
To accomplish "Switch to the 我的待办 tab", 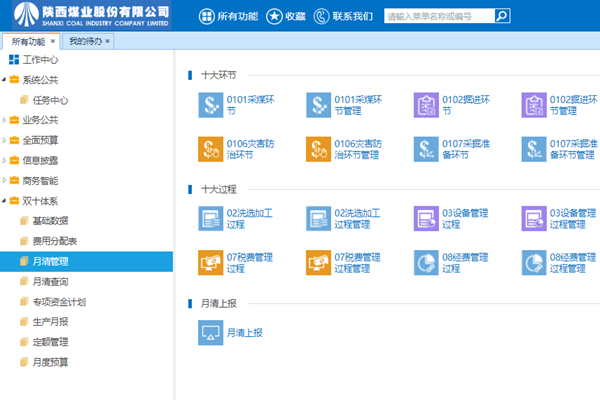I will [85, 41].
